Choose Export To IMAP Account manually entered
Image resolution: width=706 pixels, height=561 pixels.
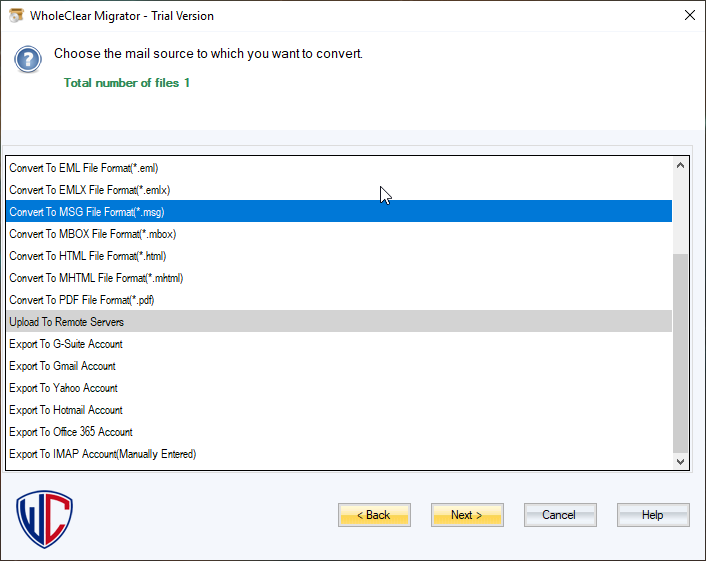click(102, 454)
